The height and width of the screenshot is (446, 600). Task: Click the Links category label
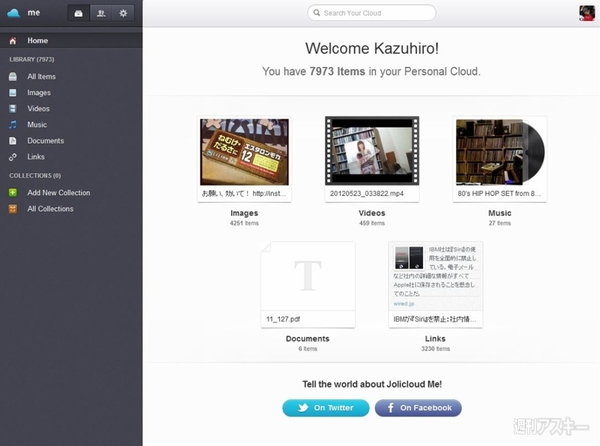tap(435, 339)
